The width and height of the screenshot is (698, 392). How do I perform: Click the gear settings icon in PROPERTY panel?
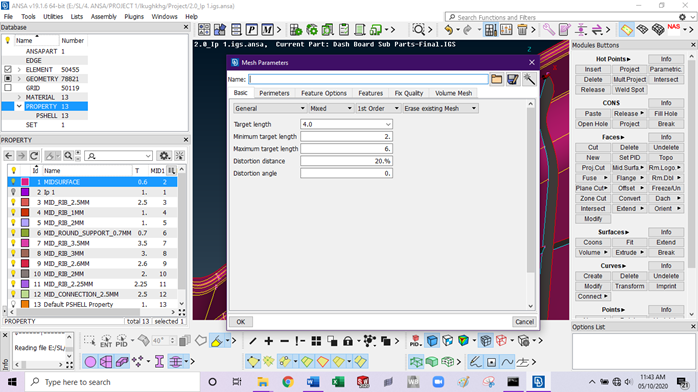(164, 156)
